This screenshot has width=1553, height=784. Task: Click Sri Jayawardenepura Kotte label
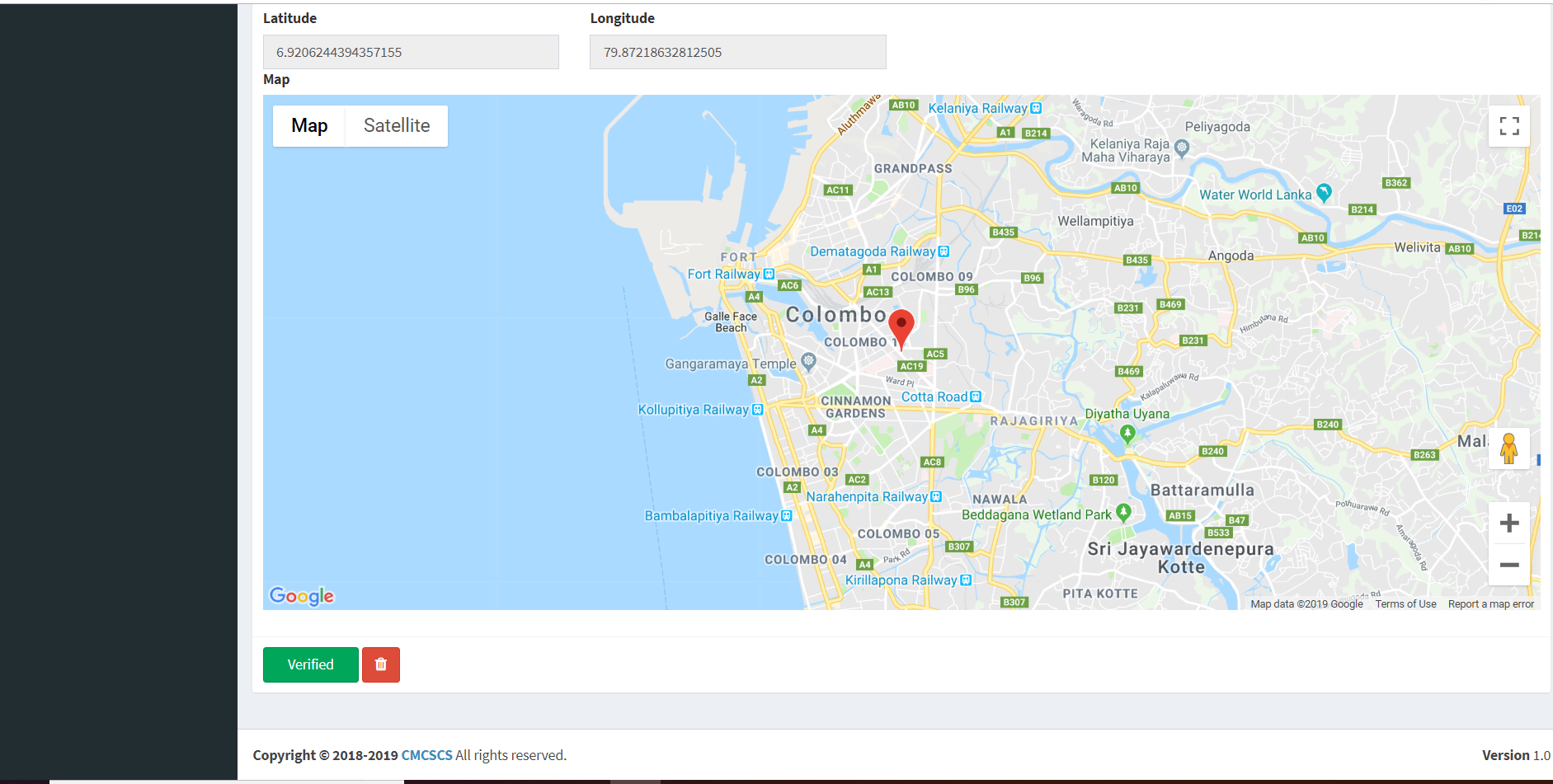coord(1181,558)
